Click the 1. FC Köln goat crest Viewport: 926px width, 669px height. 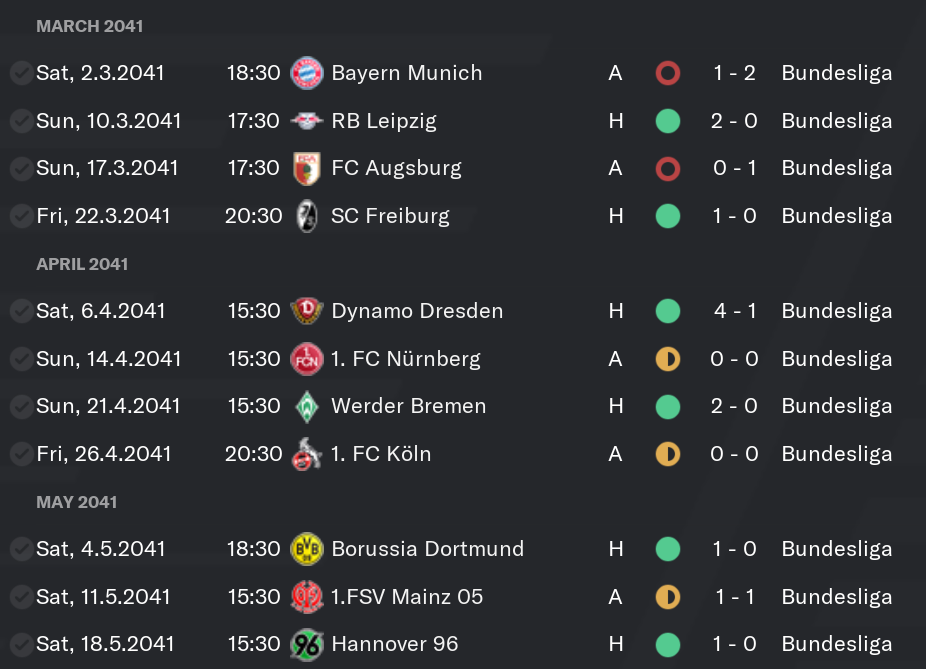coord(307,454)
